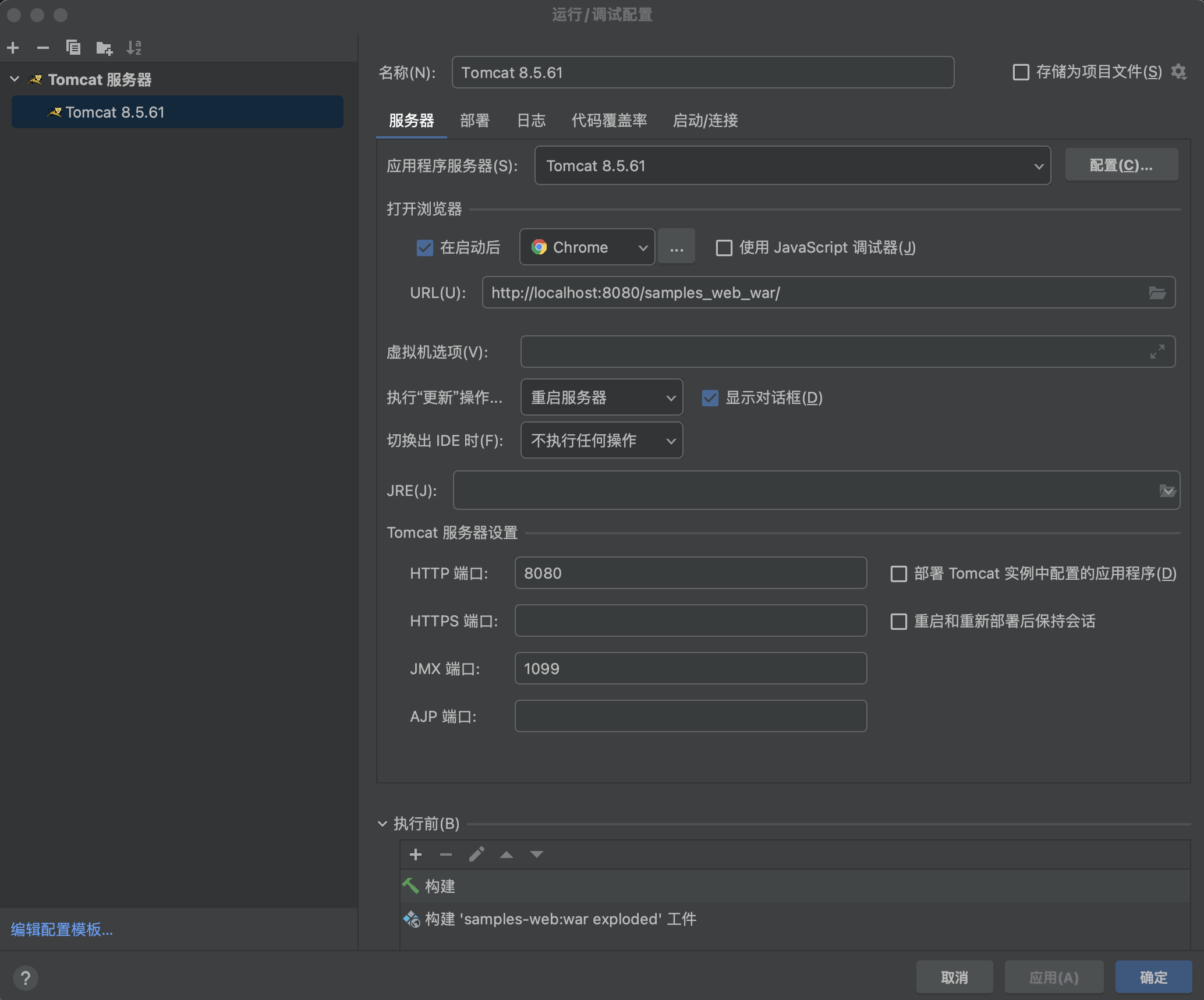Enable 重启和重新部署后保持会话 checkbox

(899, 622)
